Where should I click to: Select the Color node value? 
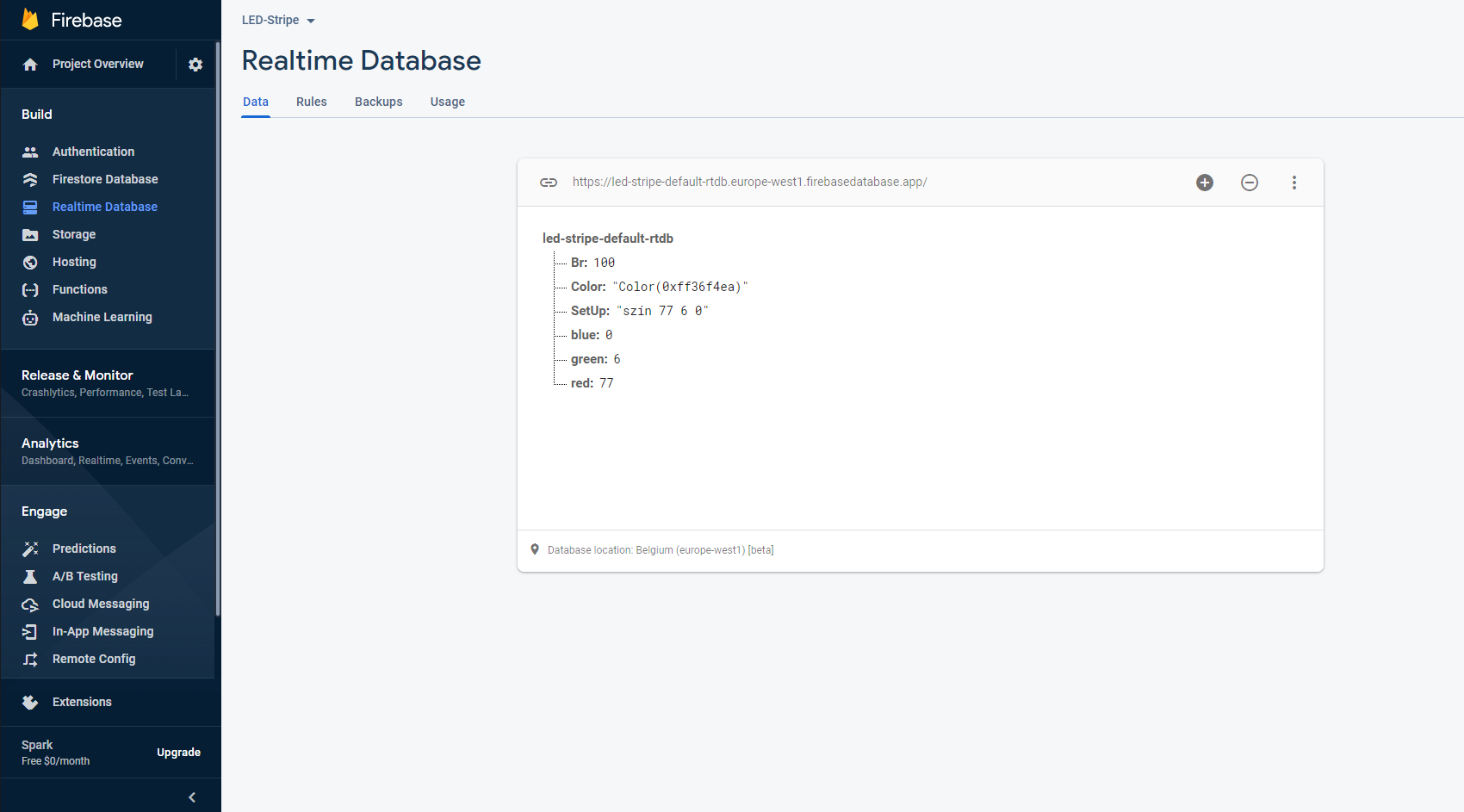[680, 287]
